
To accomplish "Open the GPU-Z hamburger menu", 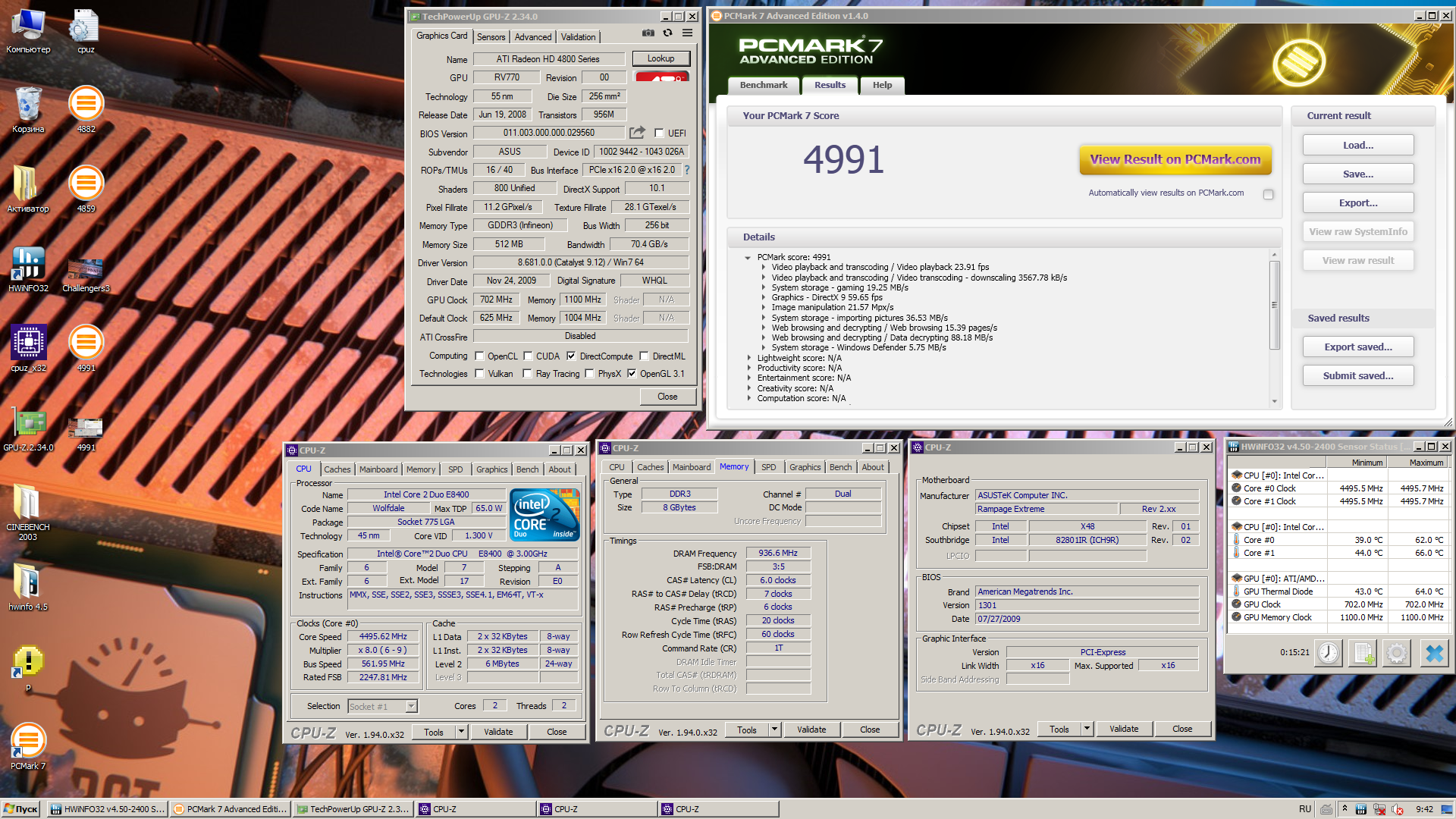I will (687, 33).
